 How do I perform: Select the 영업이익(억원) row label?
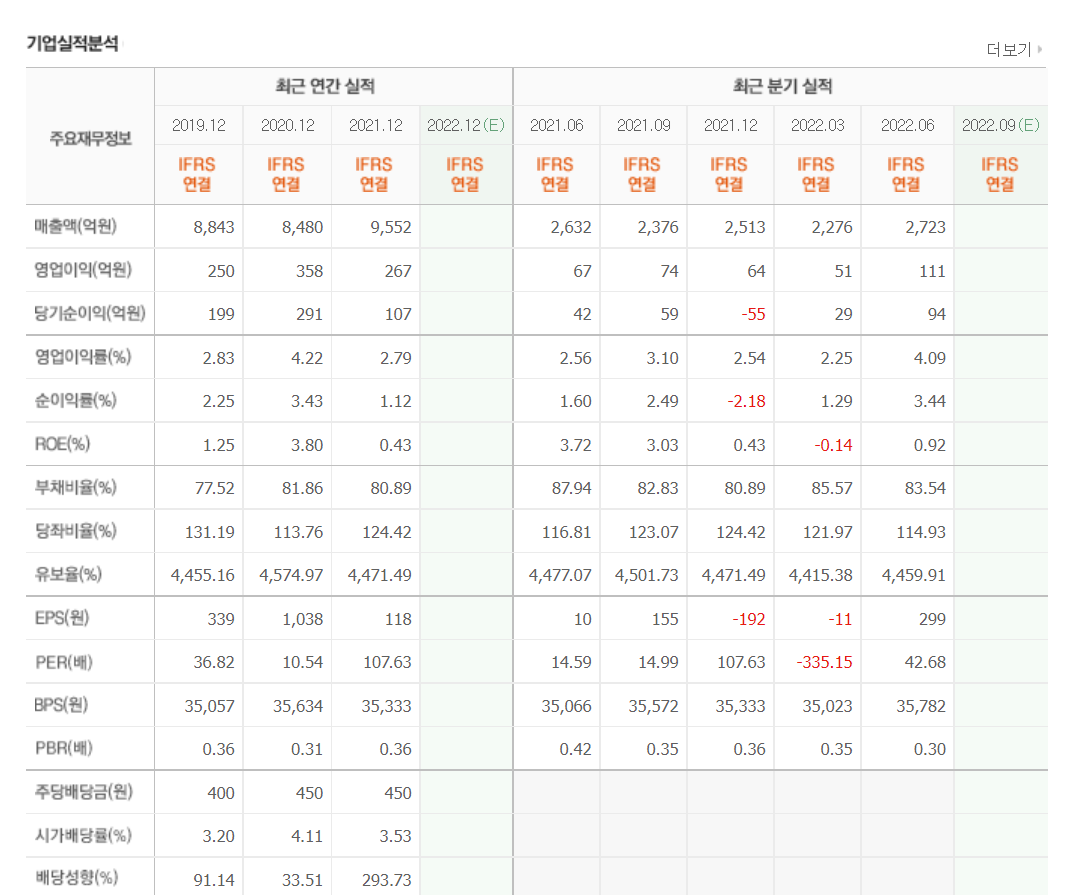(x=83, y=270)
